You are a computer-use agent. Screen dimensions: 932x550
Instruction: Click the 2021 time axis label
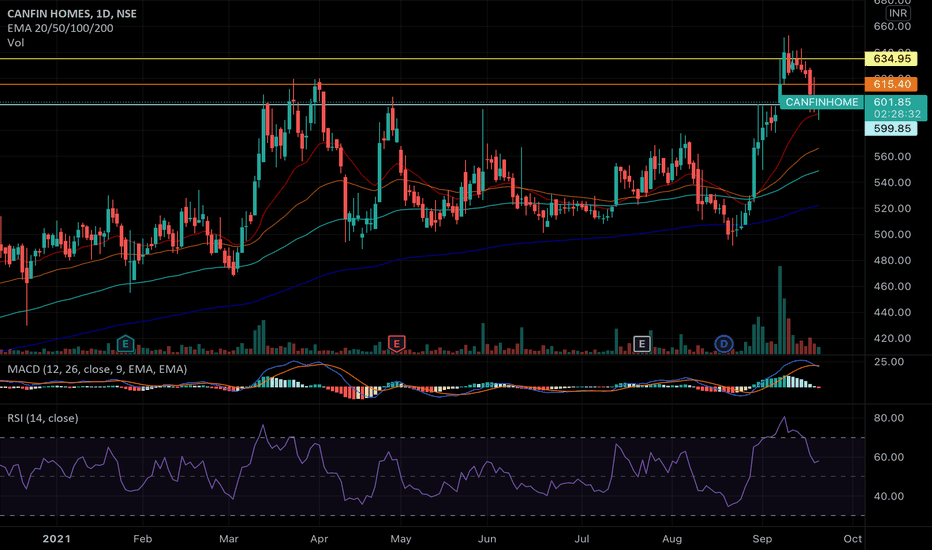tap(56, 539)
